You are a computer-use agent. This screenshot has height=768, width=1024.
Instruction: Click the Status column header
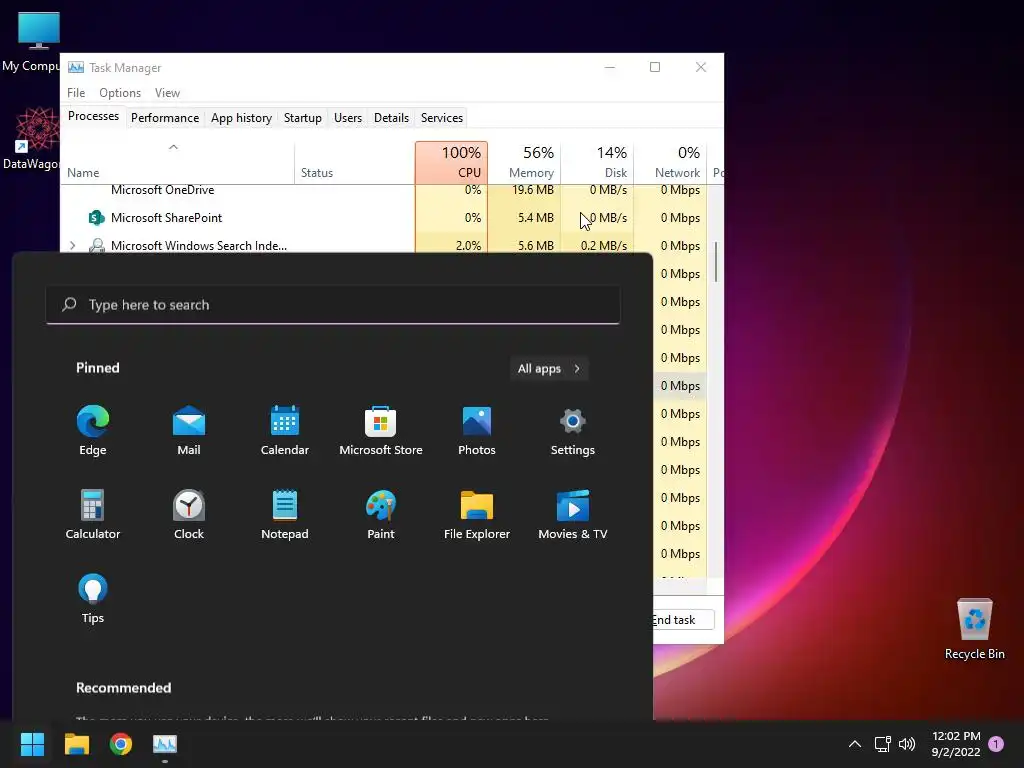coord(355,163)
